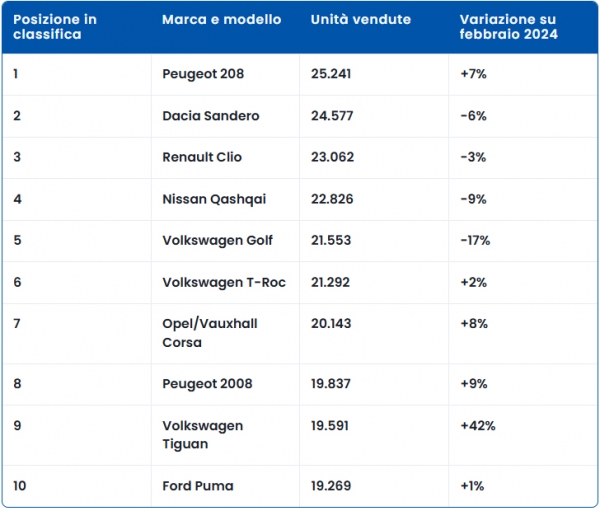Viewport: 600px width, 511px height.
Task: Click the "Marca e modello" column header
Action: coord(221,20)
